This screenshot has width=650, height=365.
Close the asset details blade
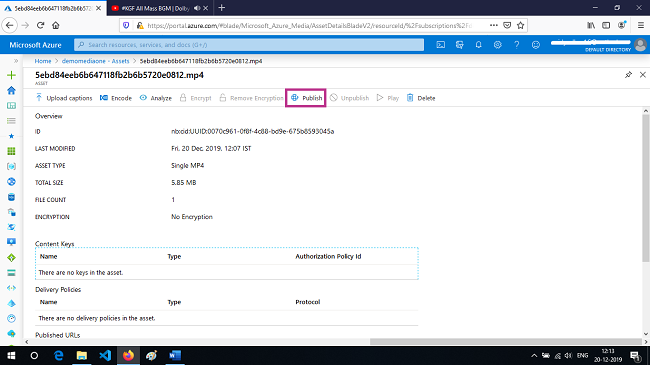coord(643,75)
